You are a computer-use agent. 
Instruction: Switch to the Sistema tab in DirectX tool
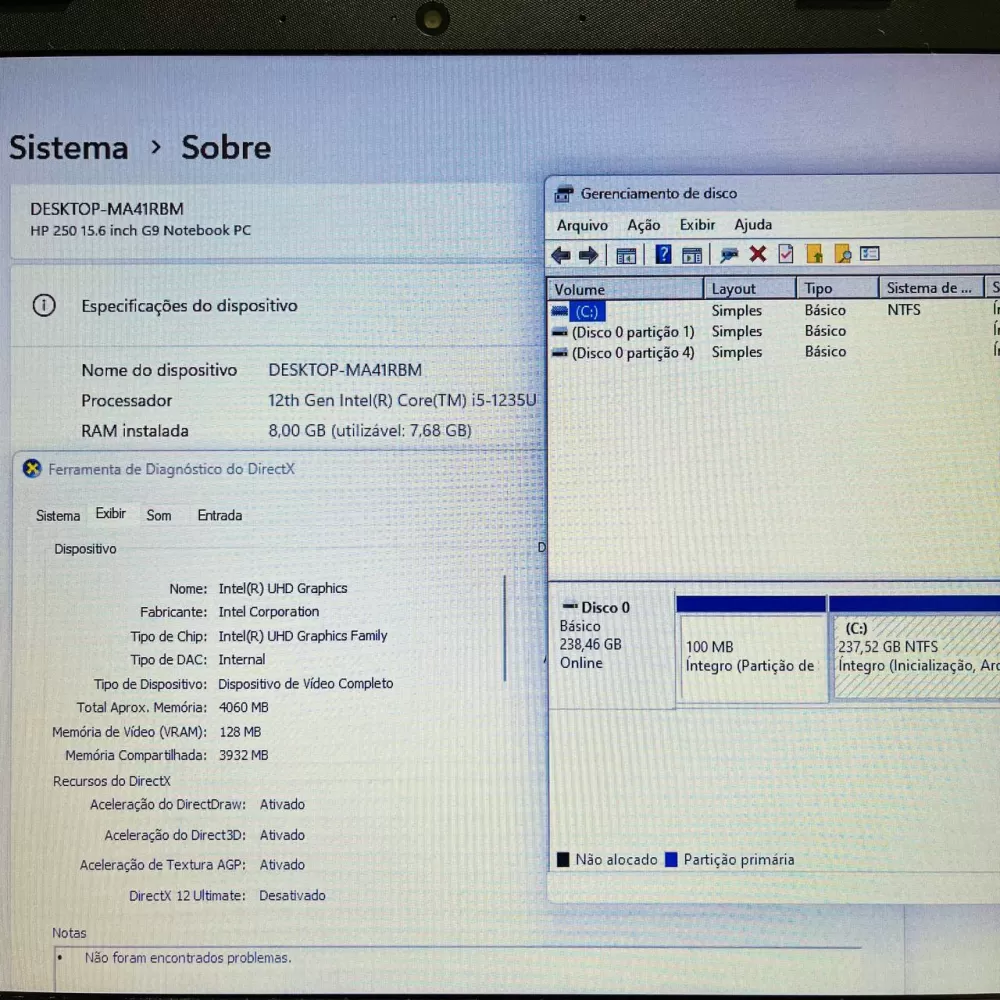pos(58,515)
